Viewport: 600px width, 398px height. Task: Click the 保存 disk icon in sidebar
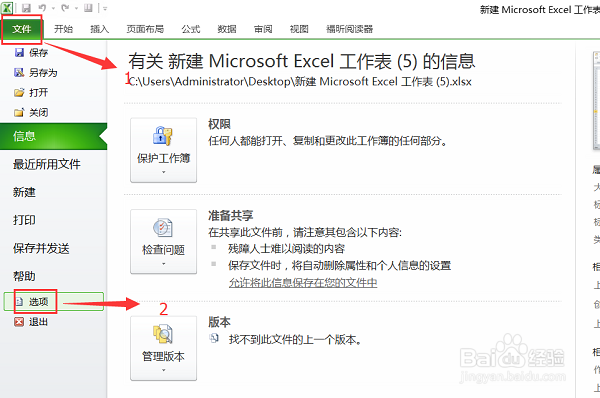tap(19, 52)
